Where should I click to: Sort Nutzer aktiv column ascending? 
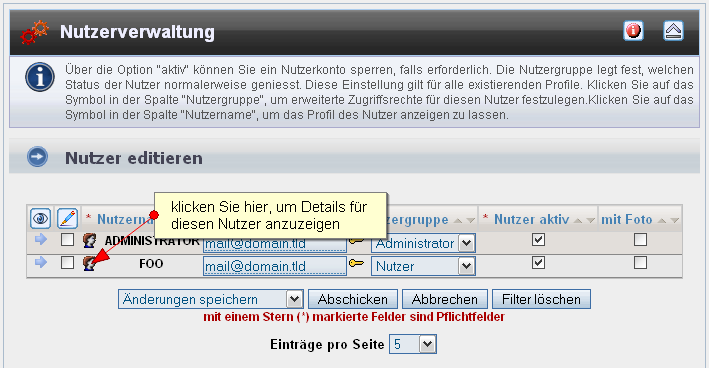click(578, 221)
